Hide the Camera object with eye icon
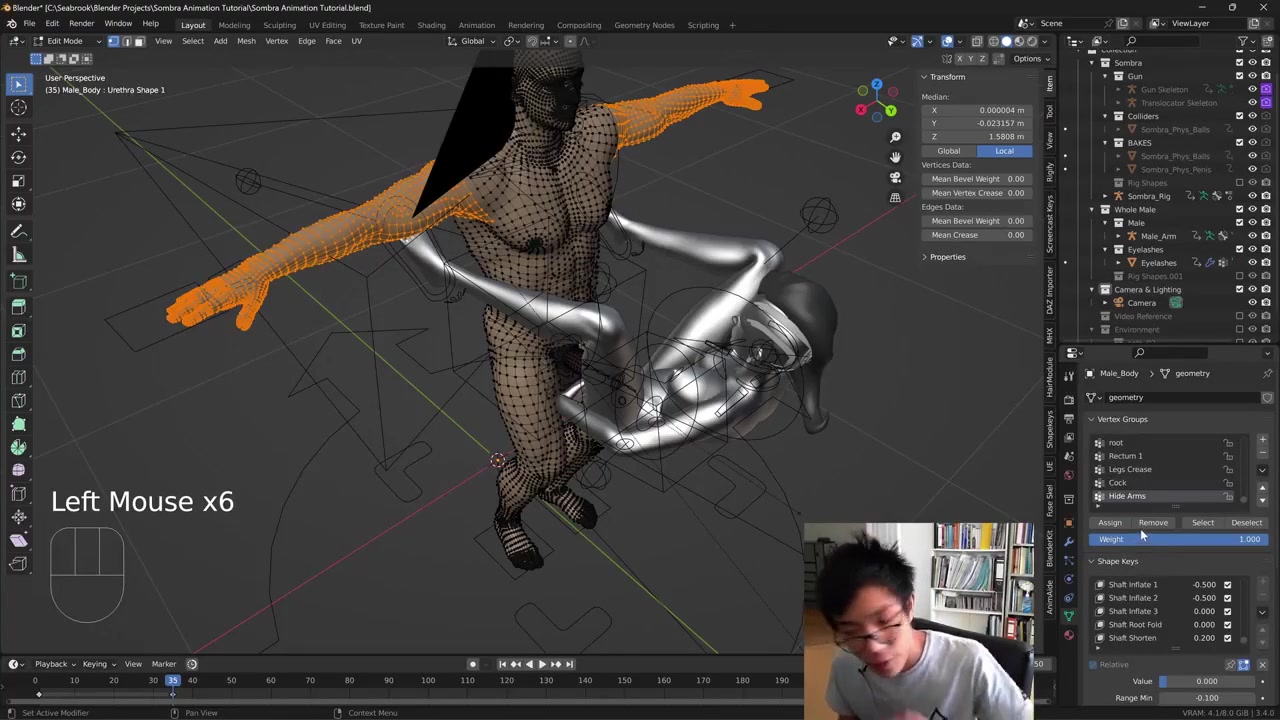The image size is (1280, 720). pyautogui.click(x=1252, y=303)
